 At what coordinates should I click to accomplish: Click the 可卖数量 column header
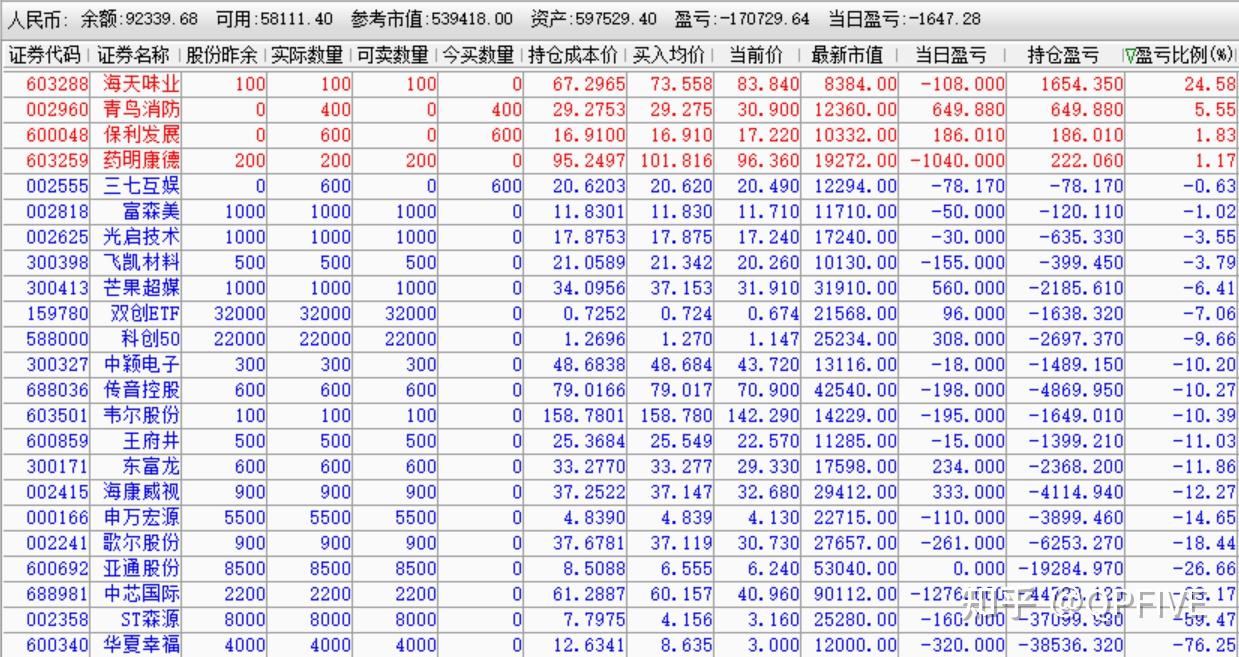pos(393,55)
